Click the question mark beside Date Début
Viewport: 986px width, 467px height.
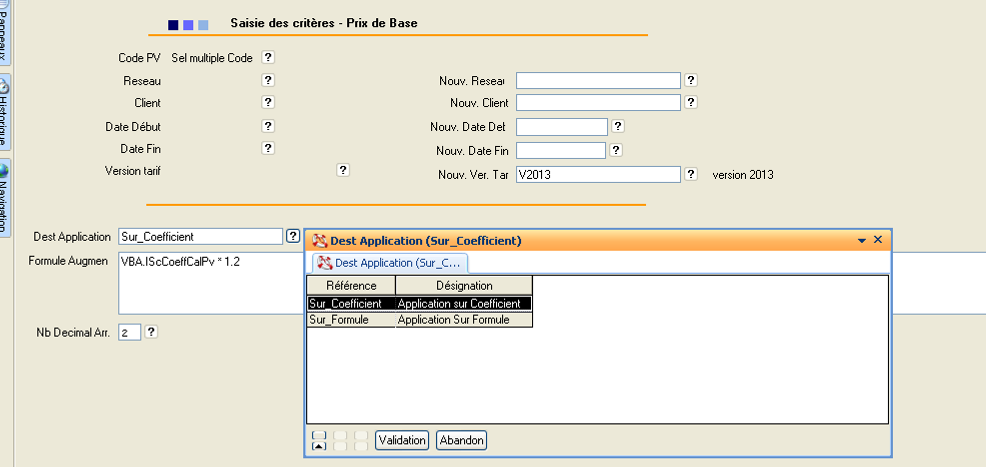pyautogui.click(x=268, y=126)
